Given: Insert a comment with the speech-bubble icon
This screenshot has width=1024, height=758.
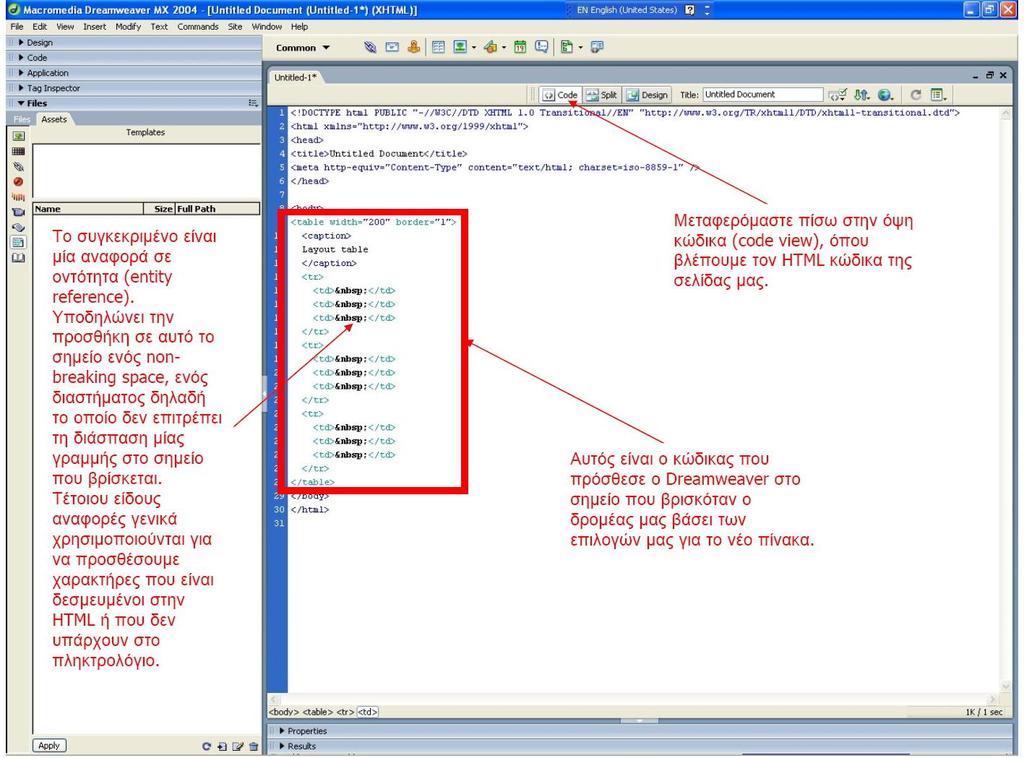Looking at the screenshot, I should pyautogui.click(x=541, y=47).
